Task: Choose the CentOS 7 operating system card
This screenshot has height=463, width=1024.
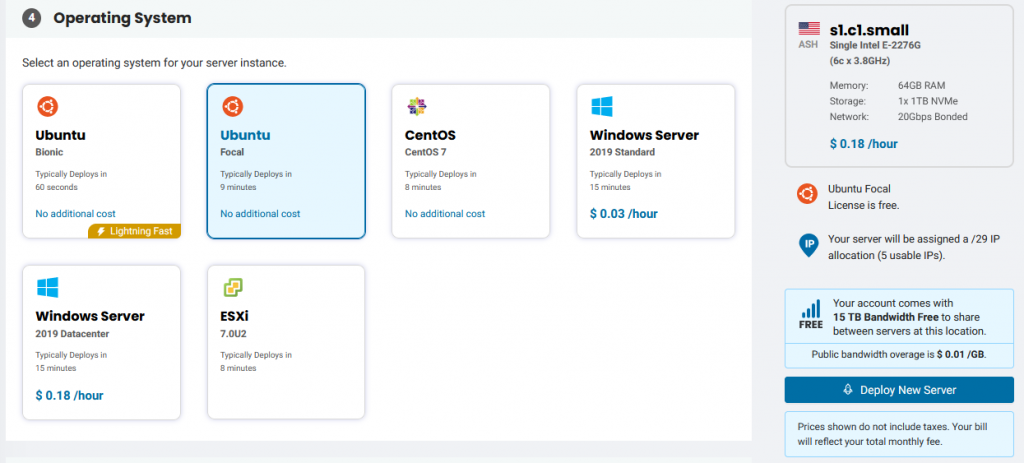Action: [471, 161]
